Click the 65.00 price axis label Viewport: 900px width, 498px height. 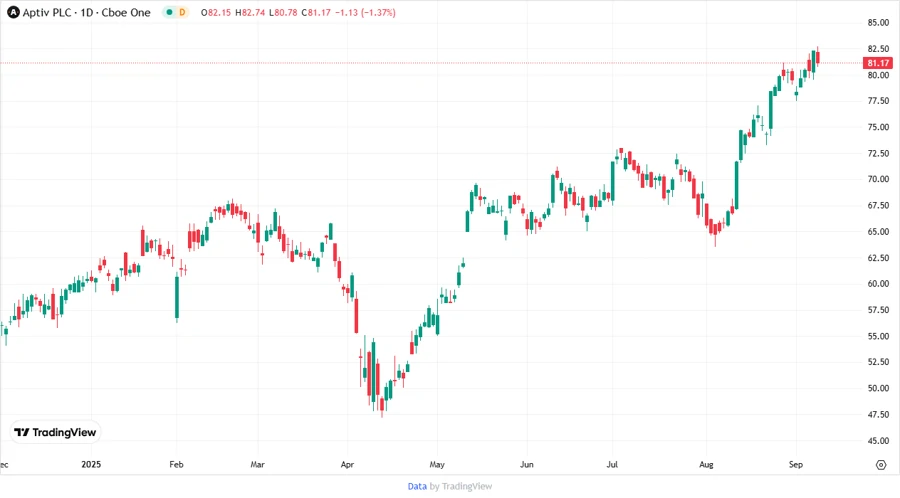(x=878, y=232)
